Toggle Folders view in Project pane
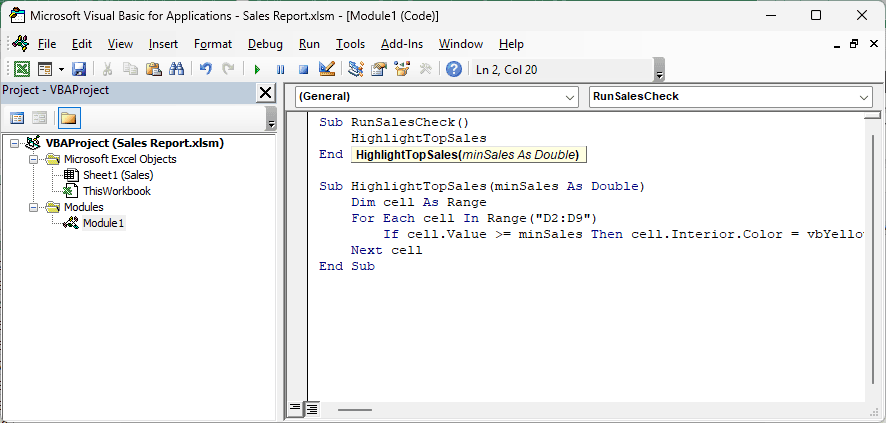 [68, 118]
